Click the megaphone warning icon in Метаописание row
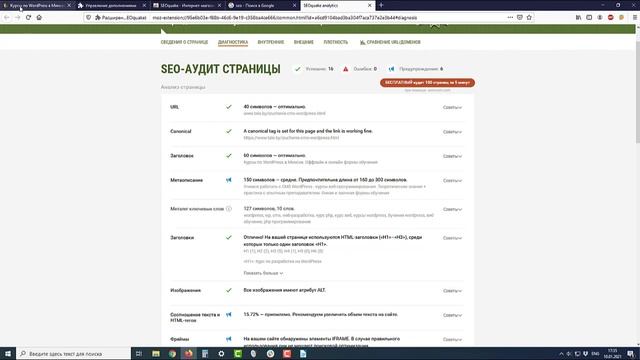 229,180
